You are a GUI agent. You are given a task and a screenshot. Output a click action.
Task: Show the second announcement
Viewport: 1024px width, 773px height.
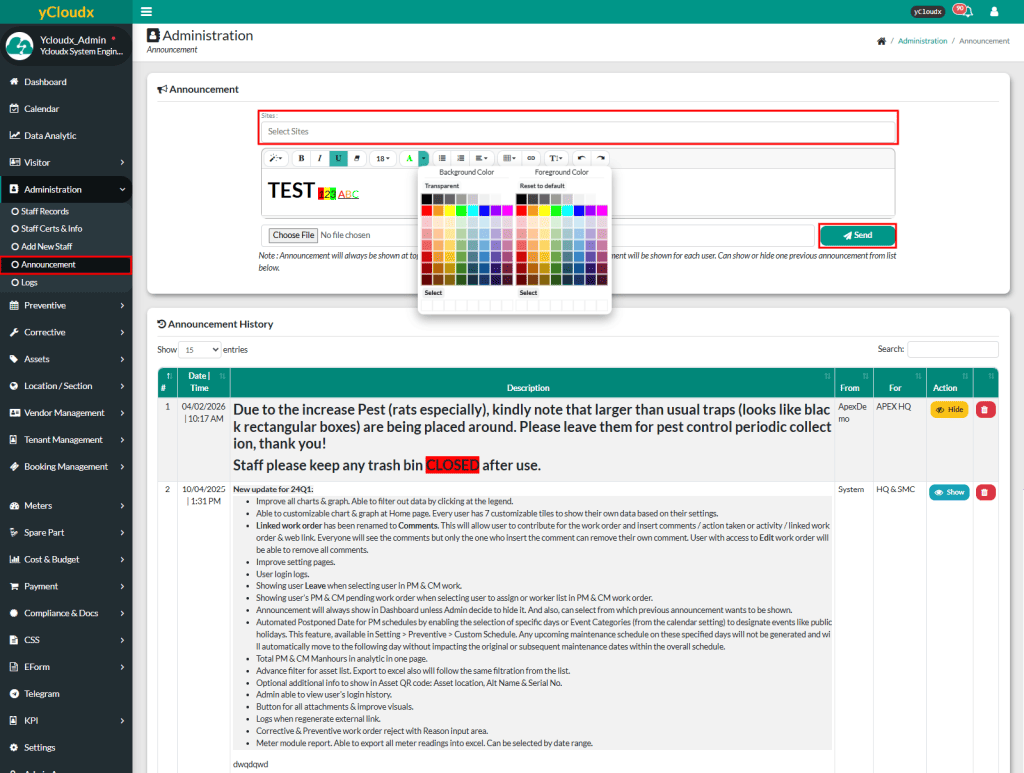(949, 492)
